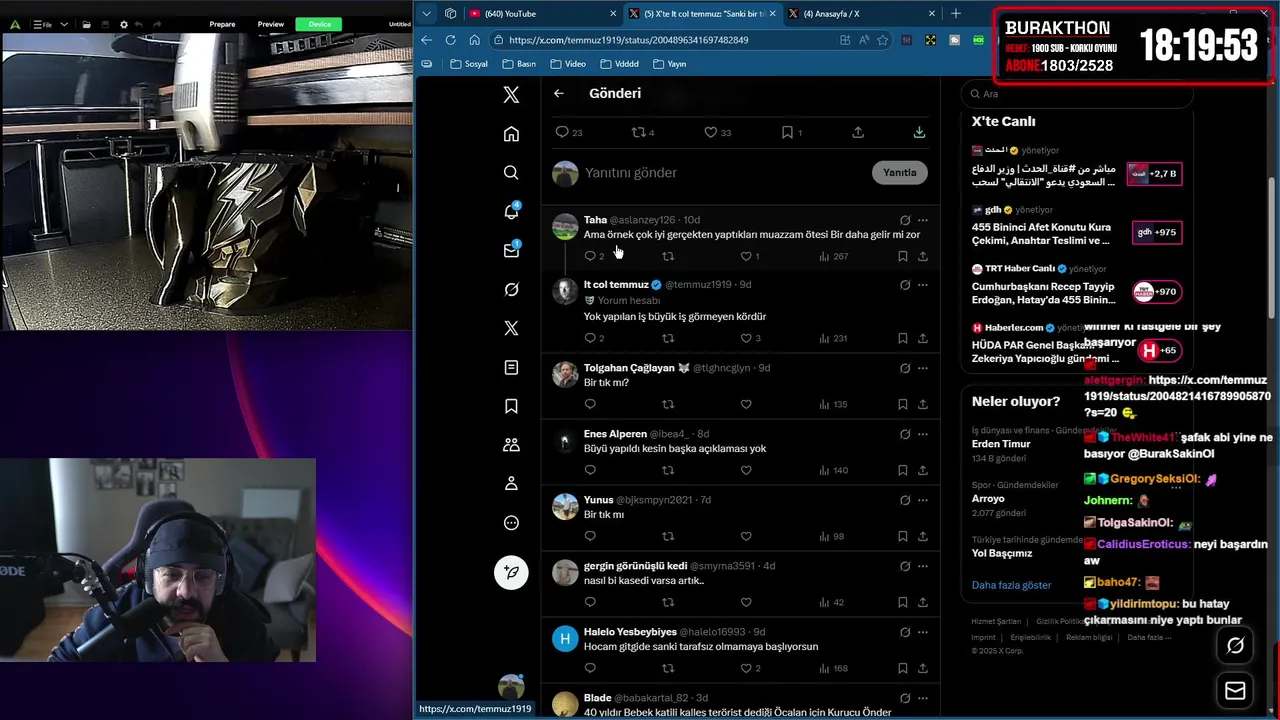Share gergin görünüşlü kedi's reply
The width and height of the screenshot is (1280, 720).
coord(922,602)
